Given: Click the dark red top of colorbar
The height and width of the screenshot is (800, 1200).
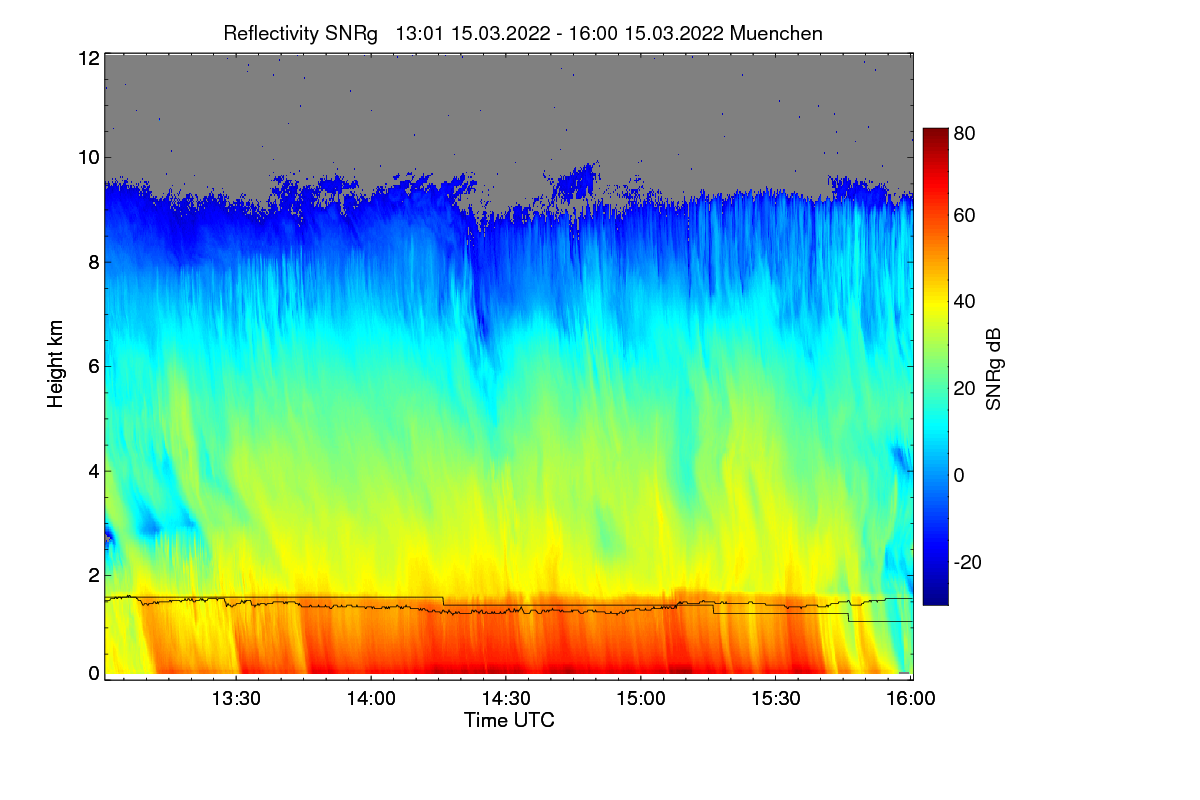Looking at the screenshot, I should (x=934, y=135).
